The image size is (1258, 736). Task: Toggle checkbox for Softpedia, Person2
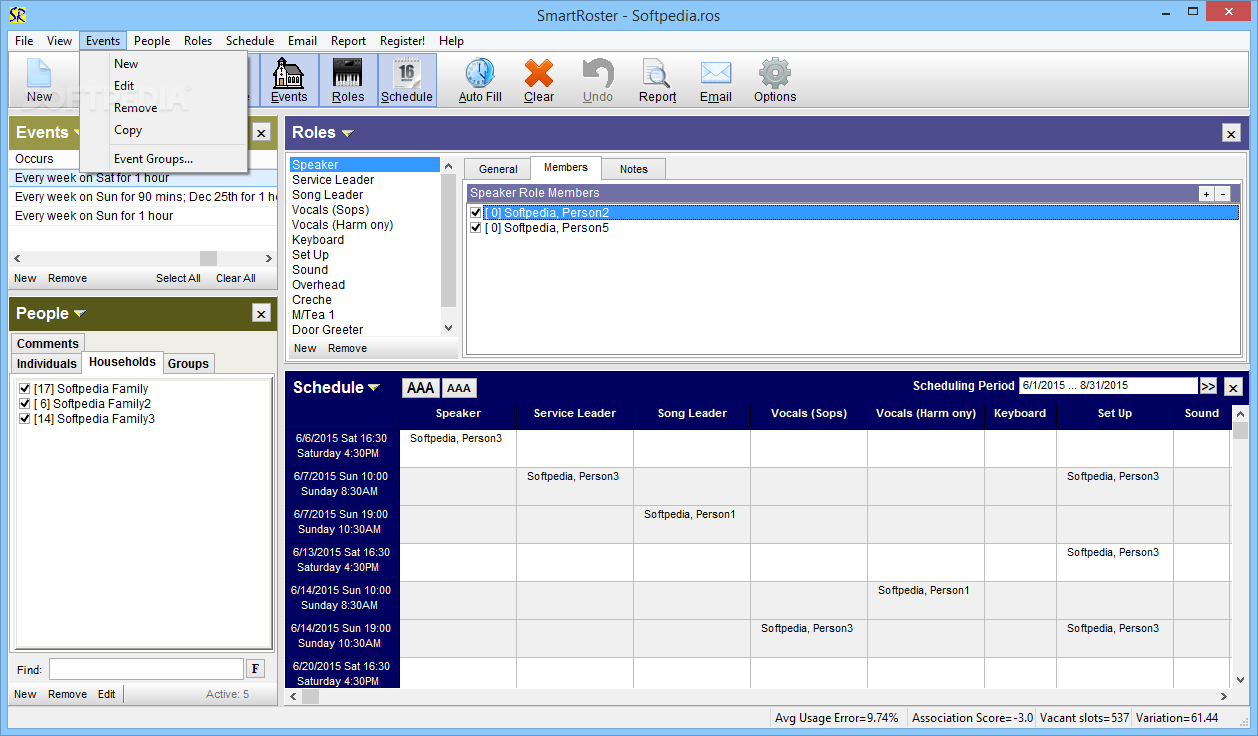pos(476,213)
